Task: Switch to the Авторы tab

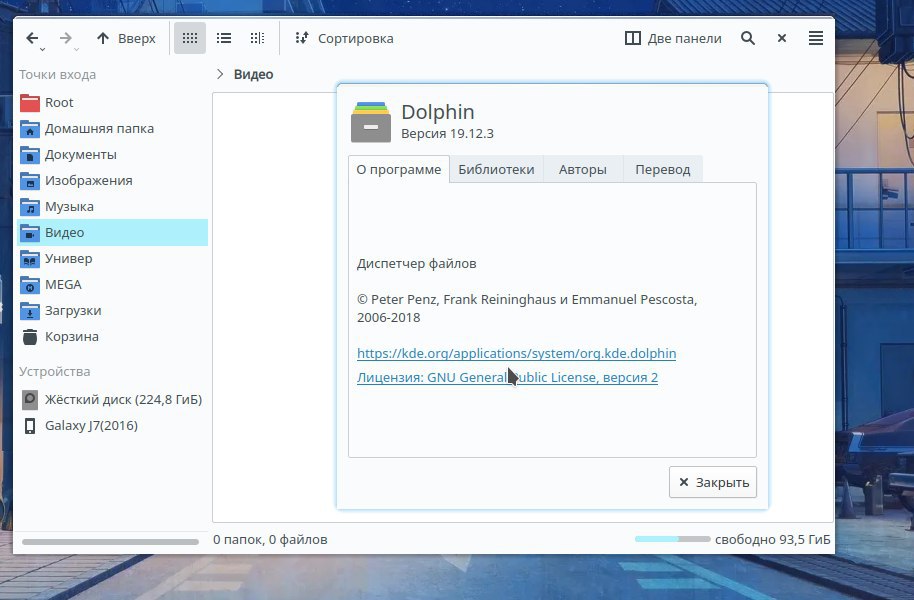Action: pyautogui.click(x=583, y=170)
